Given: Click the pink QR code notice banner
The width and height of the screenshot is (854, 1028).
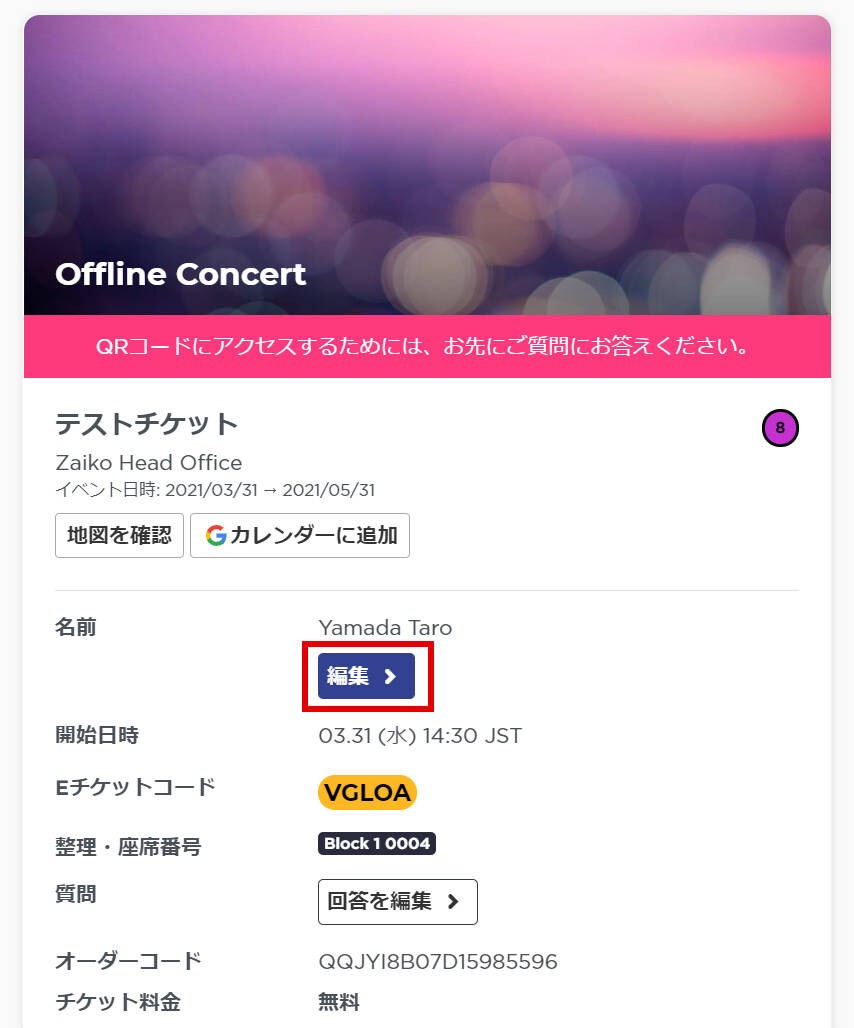Looking at the screenshot, I should [x=427, y=347].
